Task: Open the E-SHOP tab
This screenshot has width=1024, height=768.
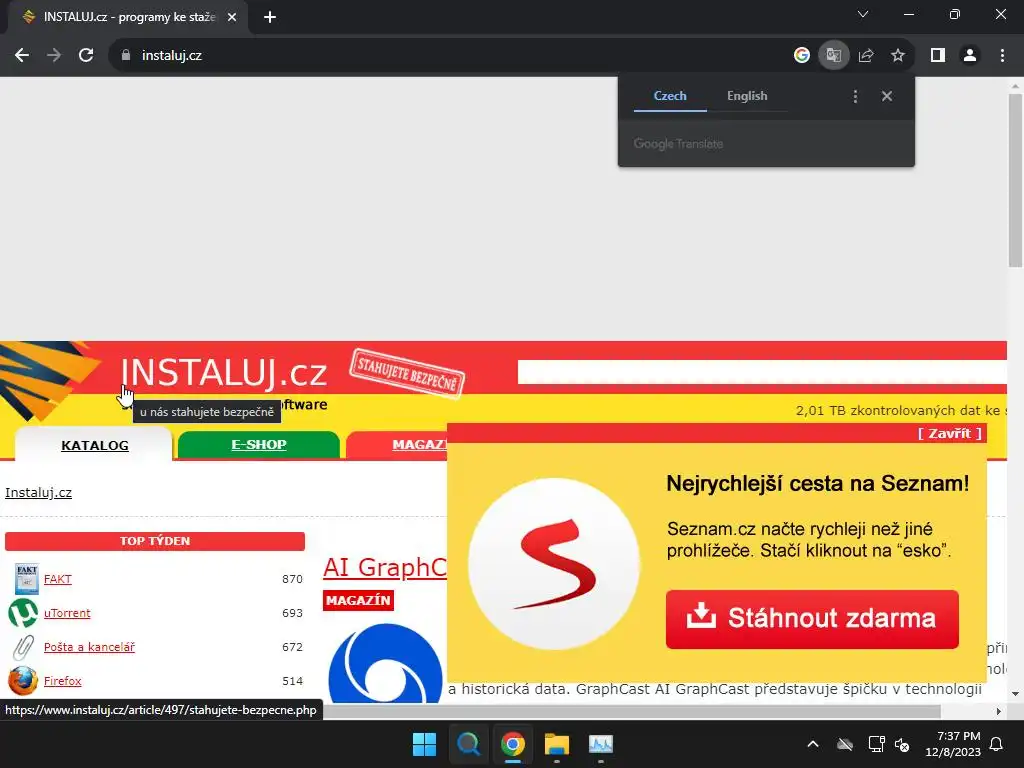Action: point(259,445)
